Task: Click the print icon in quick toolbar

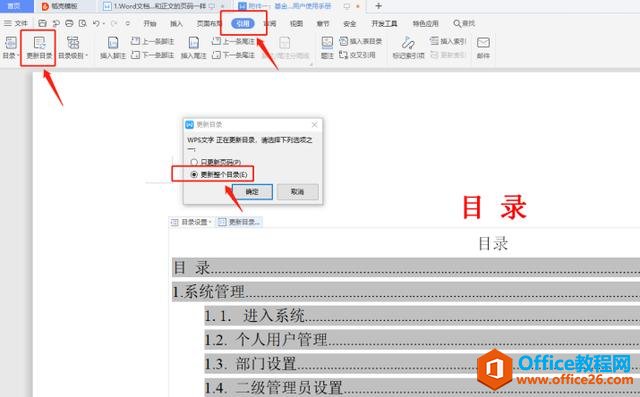Action: pos(69,23)
